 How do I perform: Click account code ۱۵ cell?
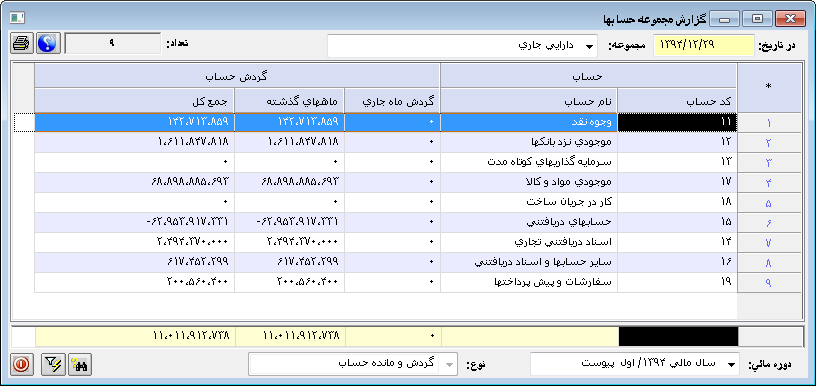click(x=677, y=222)
